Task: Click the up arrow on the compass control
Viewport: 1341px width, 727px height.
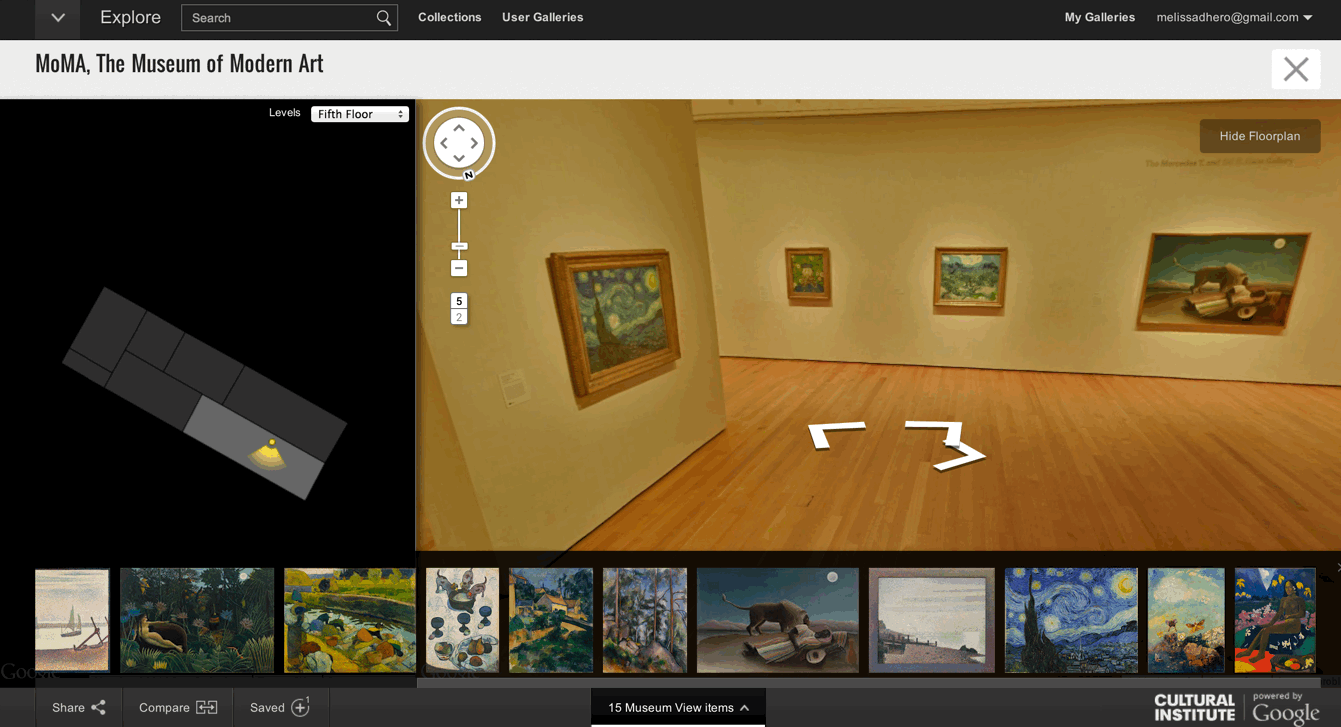Action: coord(458,129)
